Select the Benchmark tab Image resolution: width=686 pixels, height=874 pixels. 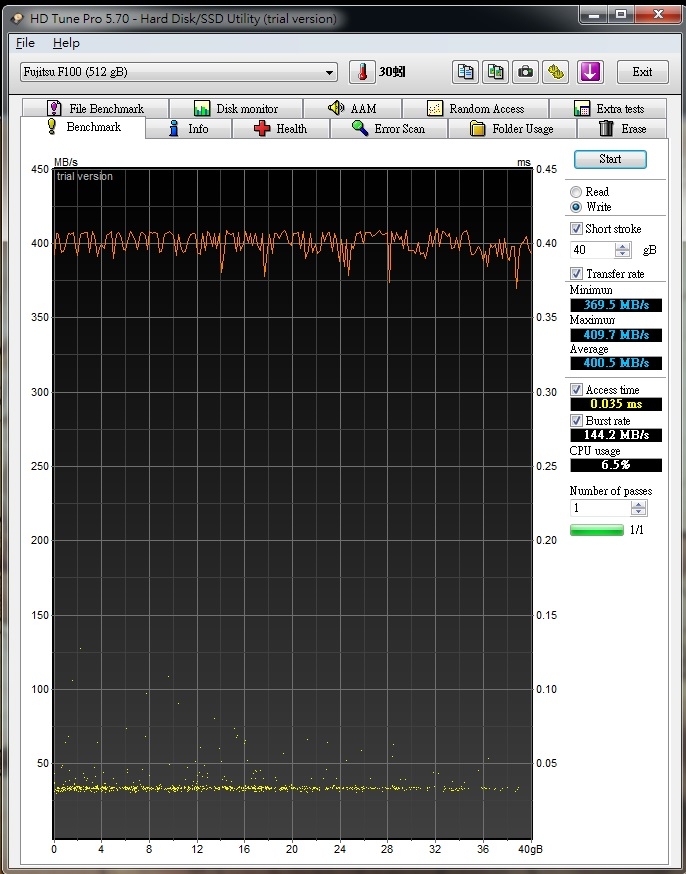click(x=83, y=127)
